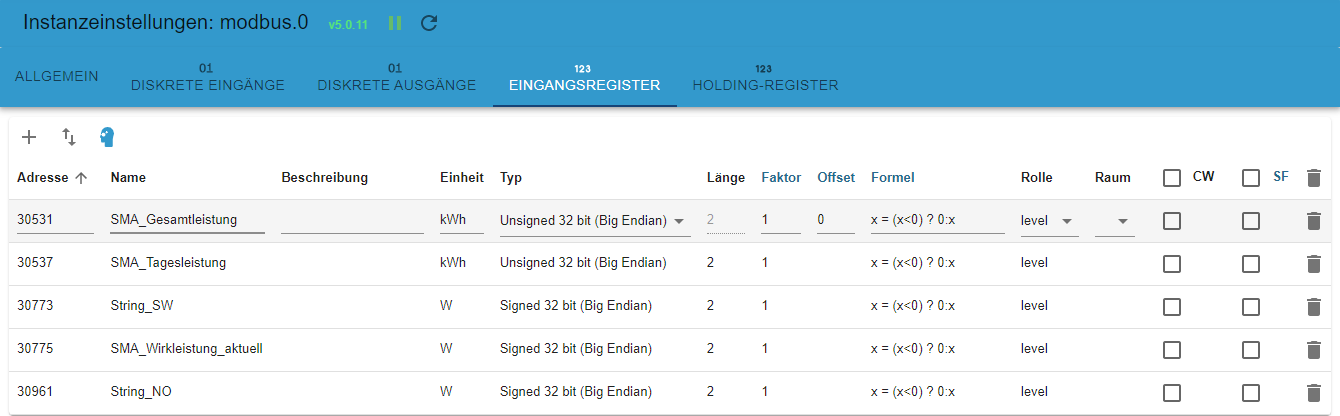Restart the instance with reload icon
The width and height of the screenshot is (1340, 416).
[x=429, y=23]
